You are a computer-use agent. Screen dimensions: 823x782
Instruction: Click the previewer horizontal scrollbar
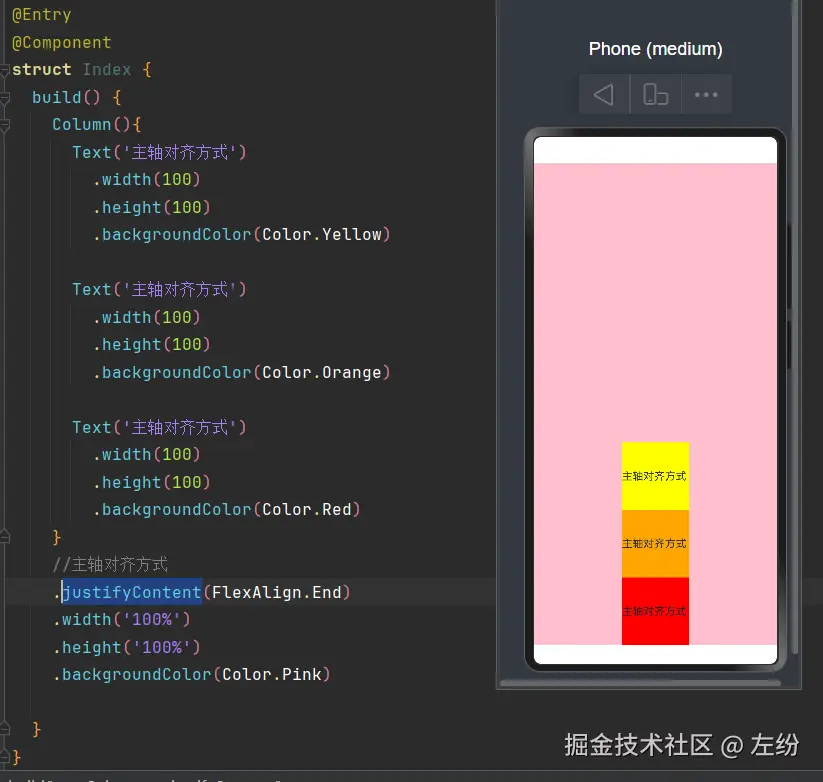640,683
